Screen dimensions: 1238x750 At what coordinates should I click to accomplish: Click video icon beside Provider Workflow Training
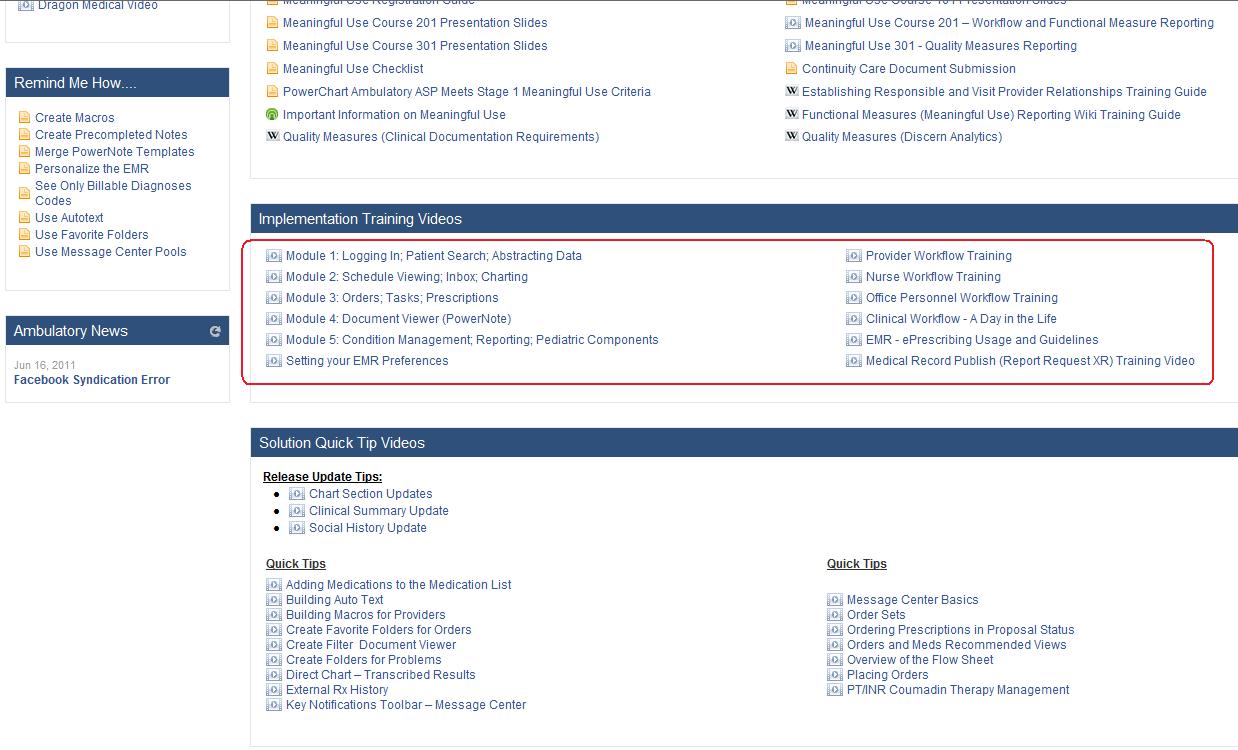[x=854, y=256]
